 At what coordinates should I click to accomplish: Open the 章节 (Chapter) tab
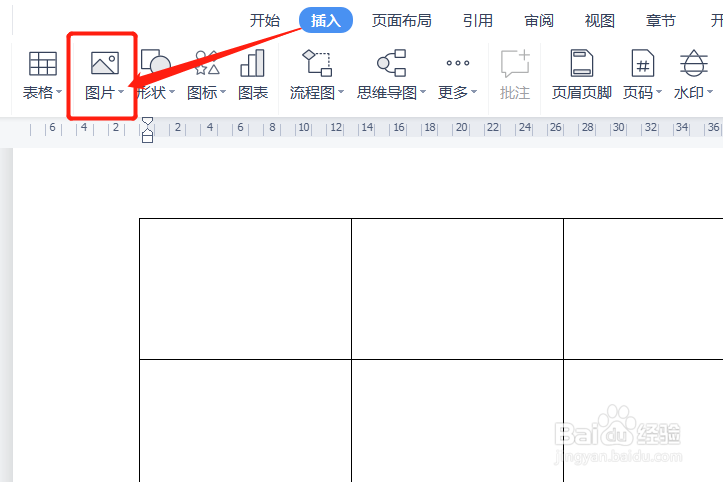[660, 21]
